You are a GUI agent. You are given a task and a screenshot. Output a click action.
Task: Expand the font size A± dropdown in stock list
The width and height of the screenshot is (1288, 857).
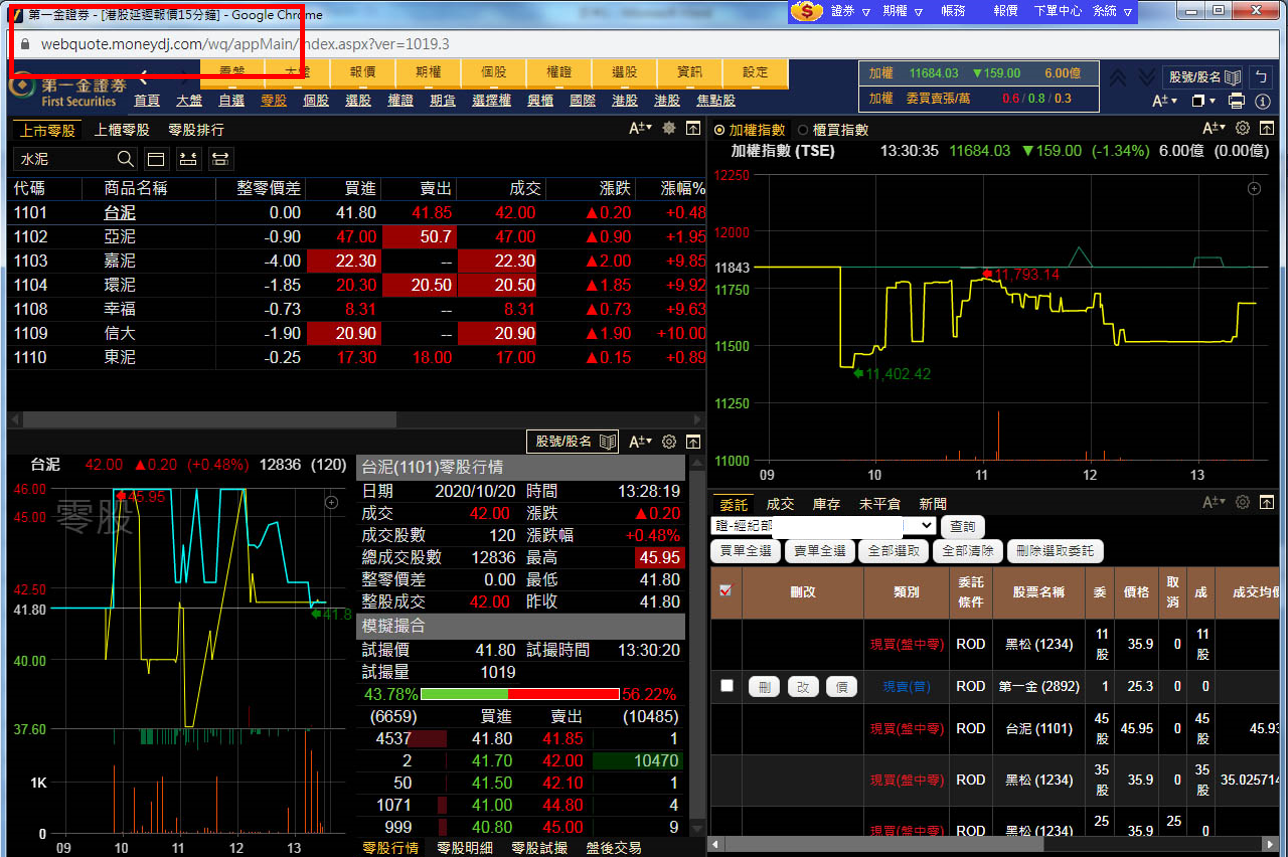(640, 129)
